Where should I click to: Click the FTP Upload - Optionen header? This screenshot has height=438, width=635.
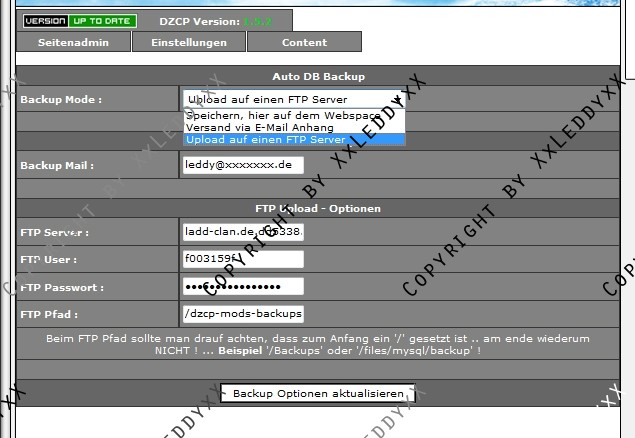[x=318, y=209]
